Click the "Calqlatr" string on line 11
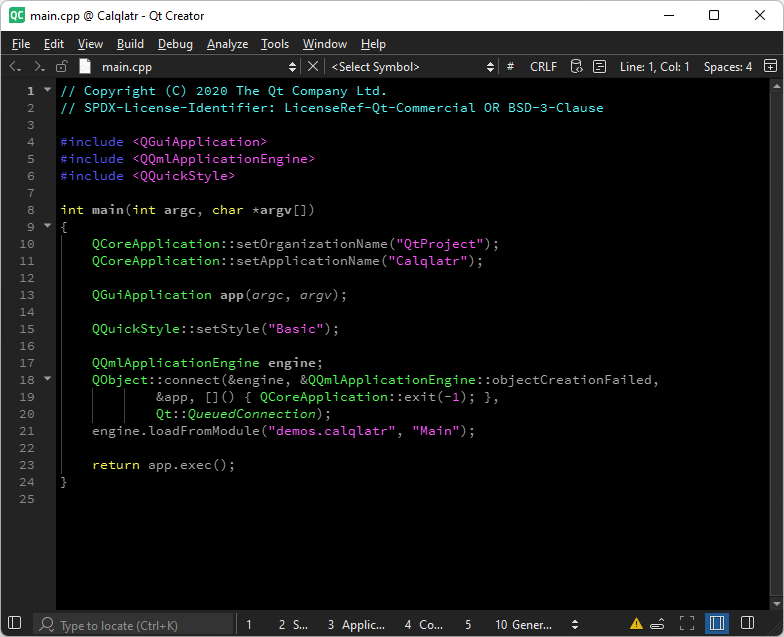The image size is (784, 637). (x=428, y=261)
